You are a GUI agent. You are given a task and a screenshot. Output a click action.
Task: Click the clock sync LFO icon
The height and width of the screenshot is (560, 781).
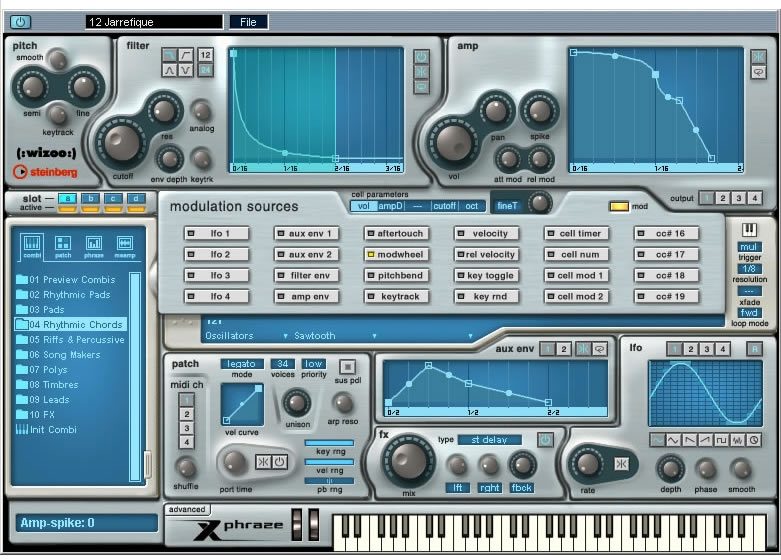[x=754, y=440]
